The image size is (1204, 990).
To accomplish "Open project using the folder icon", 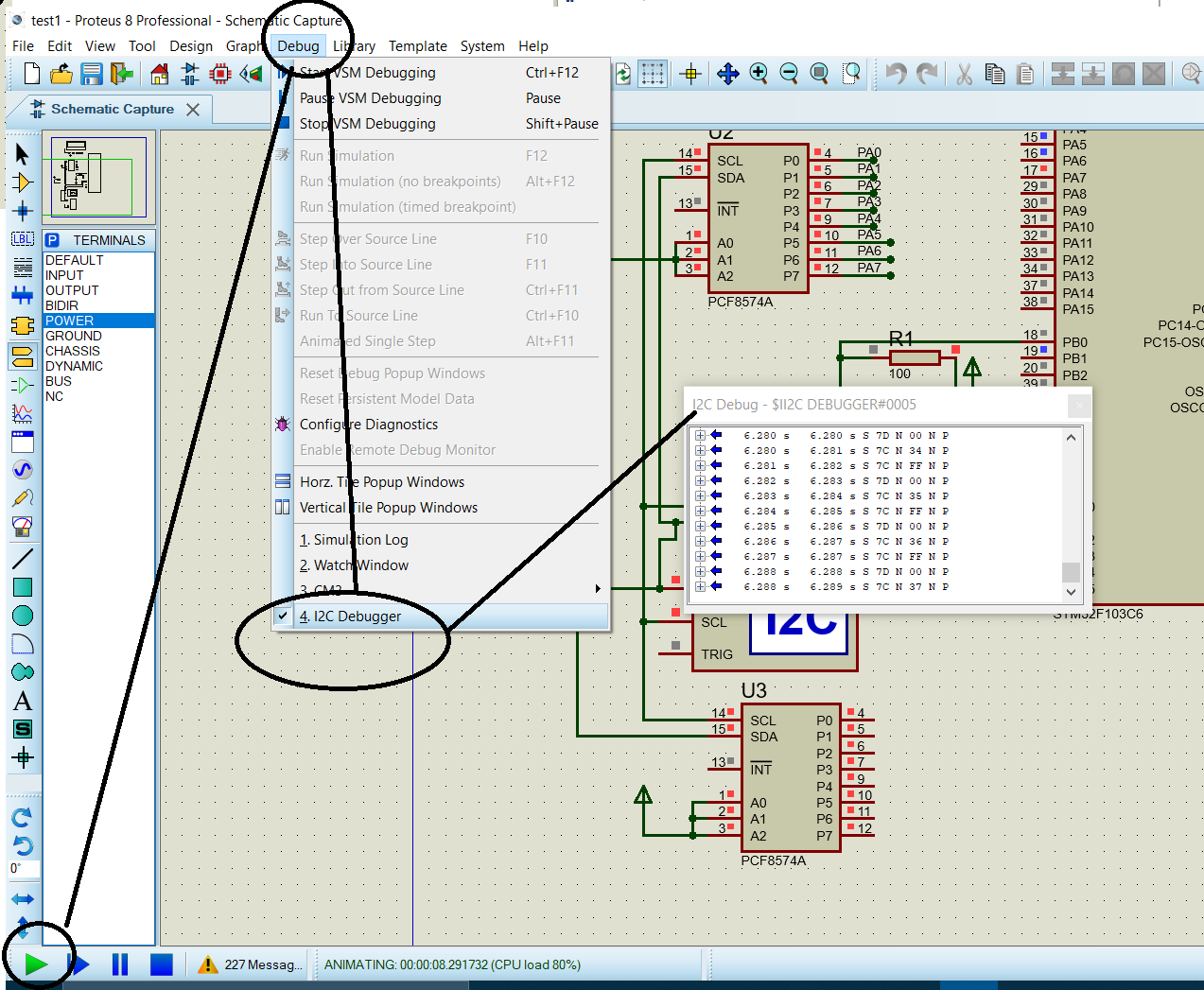I will [61, 74].
